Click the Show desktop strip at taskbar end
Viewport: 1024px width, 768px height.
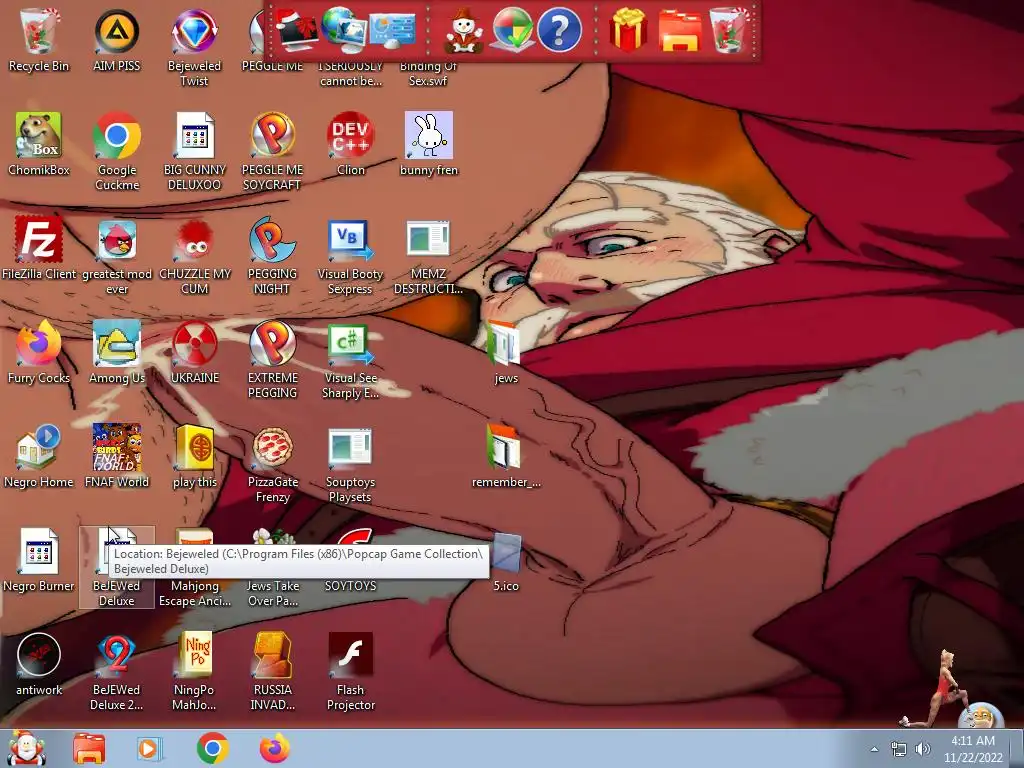[1018, 748]
